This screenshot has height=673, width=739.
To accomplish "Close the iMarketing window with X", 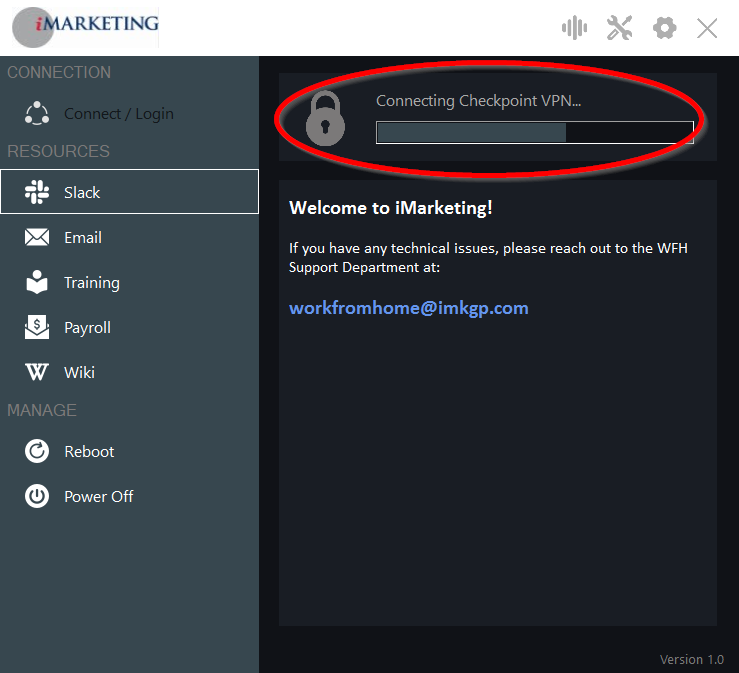I will coord(707,28).
